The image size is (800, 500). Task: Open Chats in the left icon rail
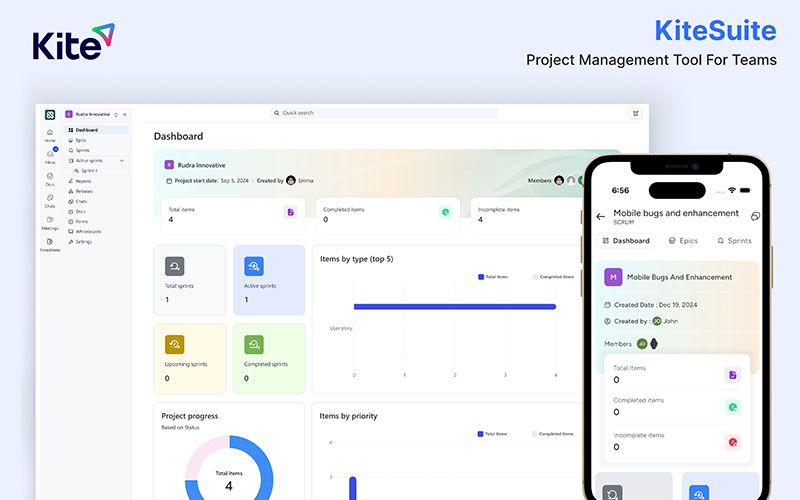50,201
